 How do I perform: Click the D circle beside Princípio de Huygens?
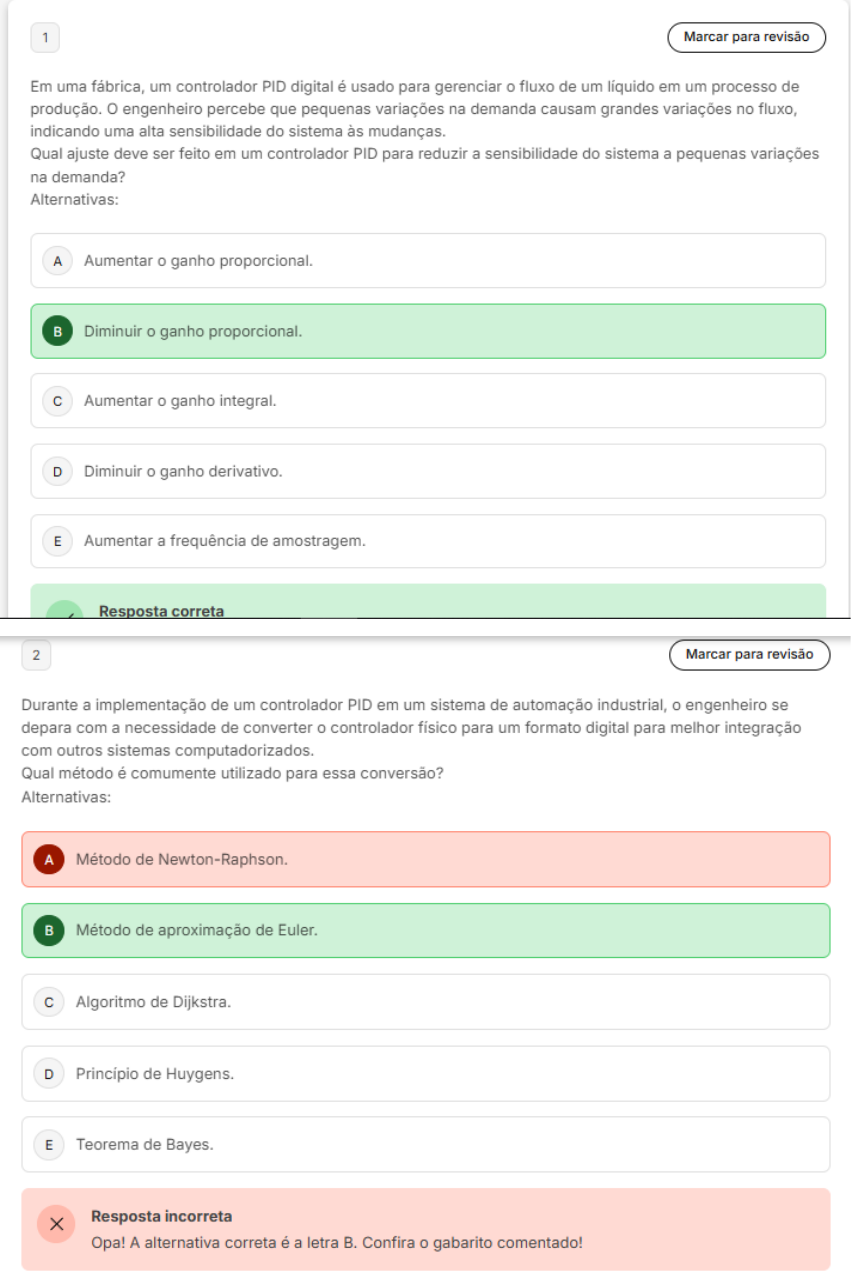click(48, 1074)
